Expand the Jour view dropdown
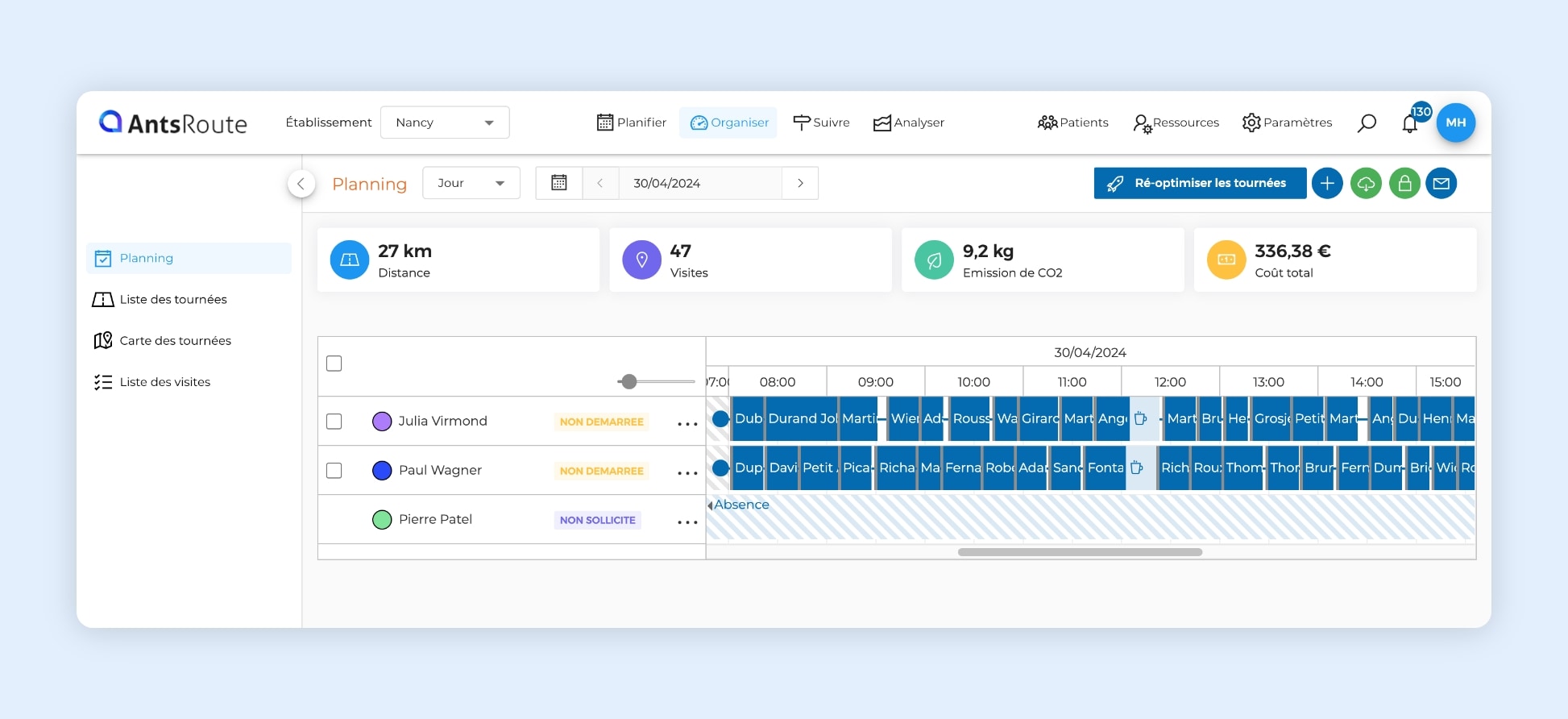The width and height of the screenshot is (1568, 719). pos(471,183)
